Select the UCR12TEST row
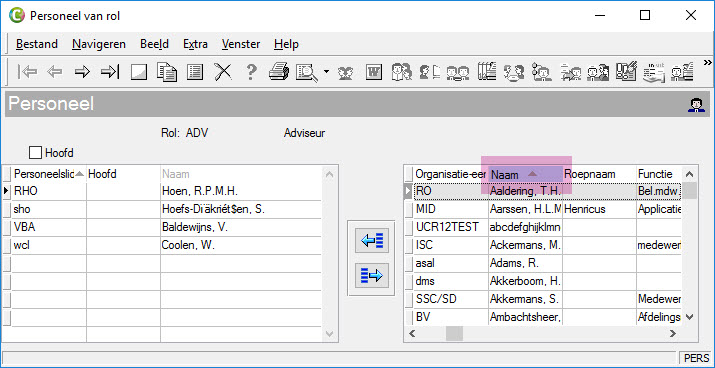 click(x=543, y=227)
